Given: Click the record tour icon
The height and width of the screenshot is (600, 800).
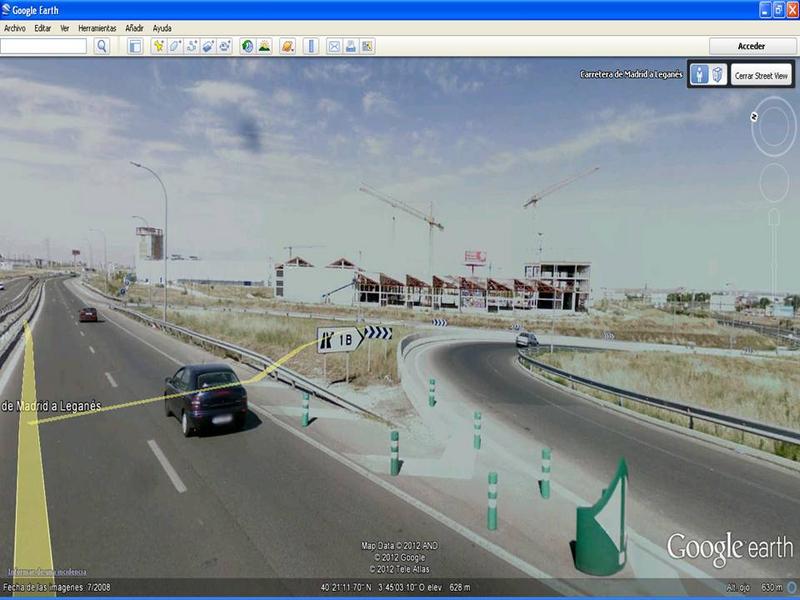Looking at the screenshot, I should [225, 46].
